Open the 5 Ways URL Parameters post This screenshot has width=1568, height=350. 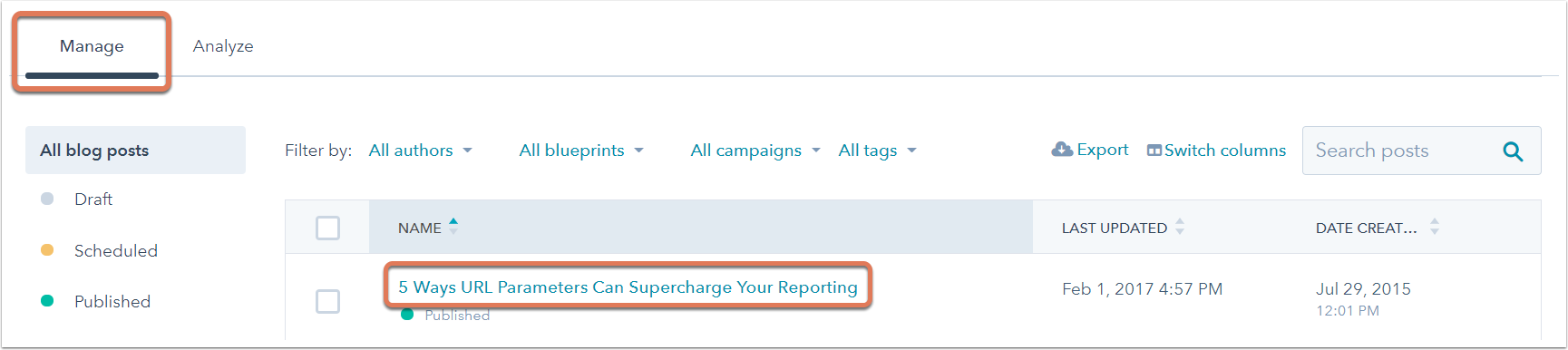[x=628, y=287]
